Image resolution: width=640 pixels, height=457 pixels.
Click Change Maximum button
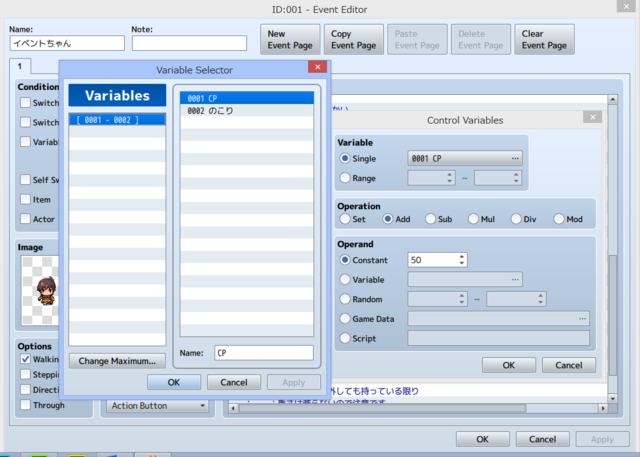pos(117,361)
